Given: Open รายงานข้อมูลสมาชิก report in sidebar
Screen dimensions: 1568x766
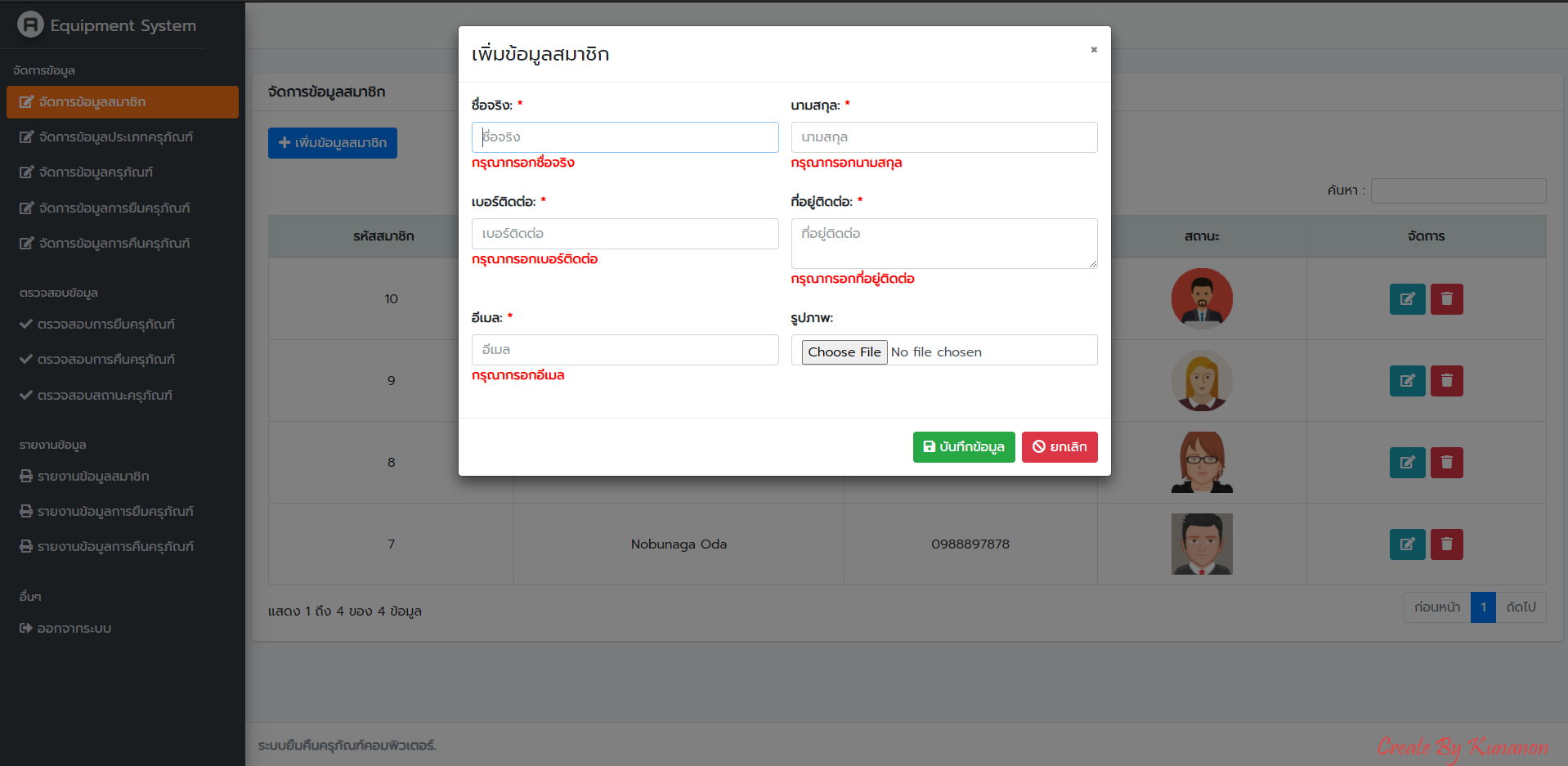Looking at the screenshot, I should click(x=92, y=477).
